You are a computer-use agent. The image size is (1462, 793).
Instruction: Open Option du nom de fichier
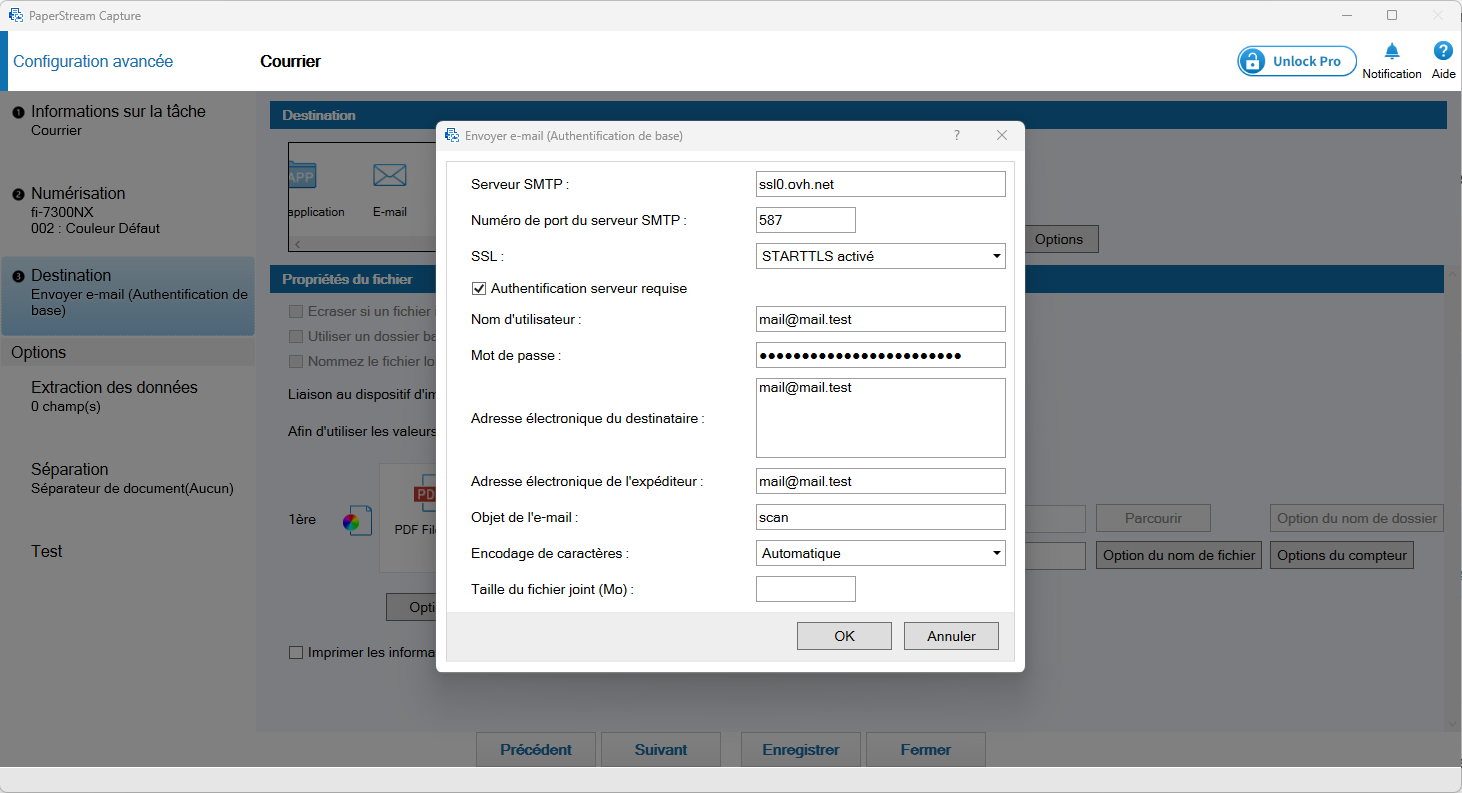click(1179, 555)
